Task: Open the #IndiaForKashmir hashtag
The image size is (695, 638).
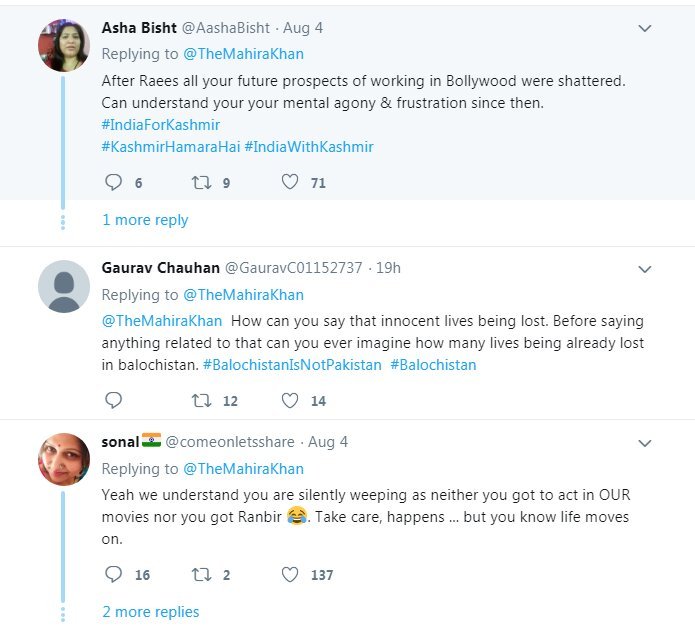Action: coord(161,125)
